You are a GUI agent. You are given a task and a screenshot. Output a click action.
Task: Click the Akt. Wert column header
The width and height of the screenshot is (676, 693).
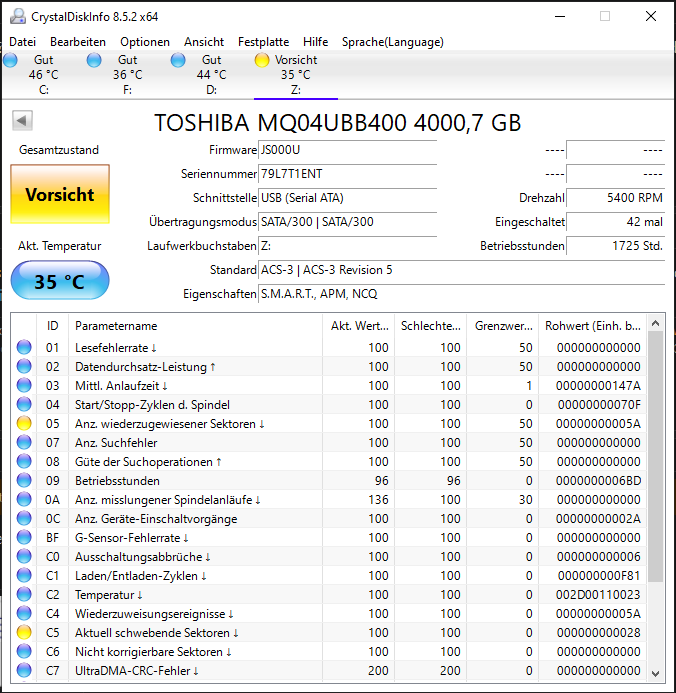(358, 326)
